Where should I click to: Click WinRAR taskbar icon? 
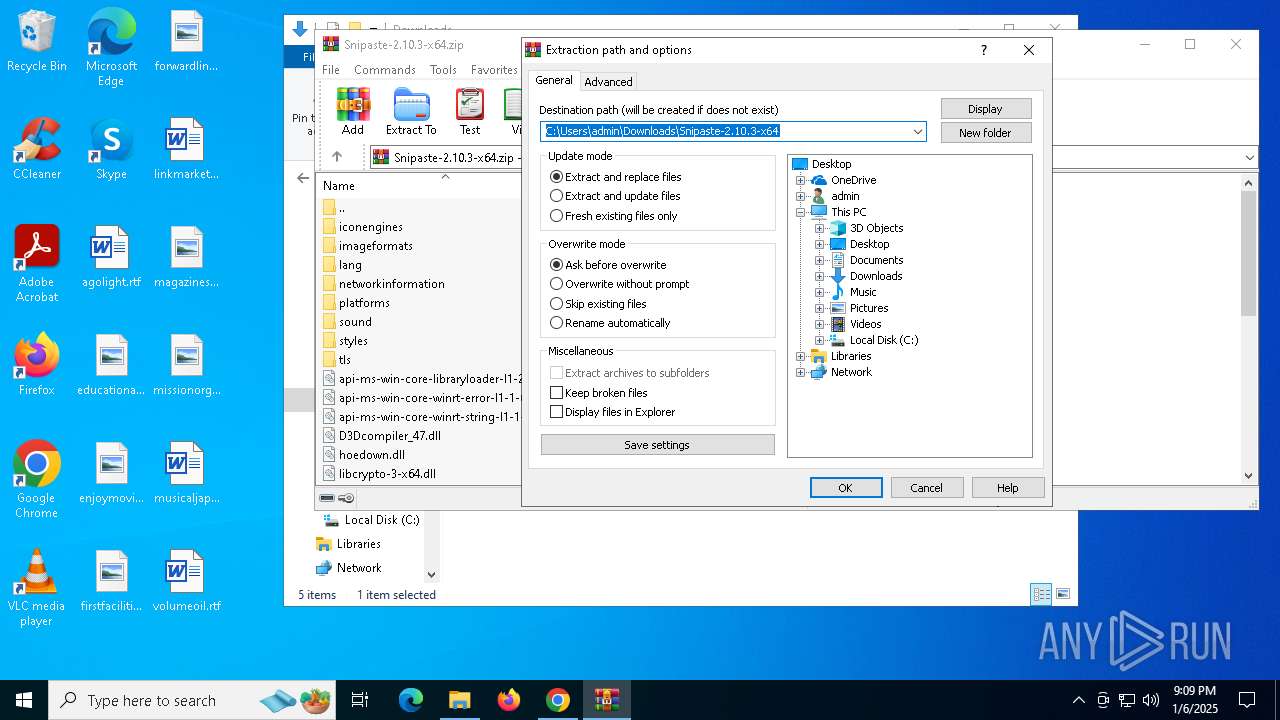click(607, 700)
